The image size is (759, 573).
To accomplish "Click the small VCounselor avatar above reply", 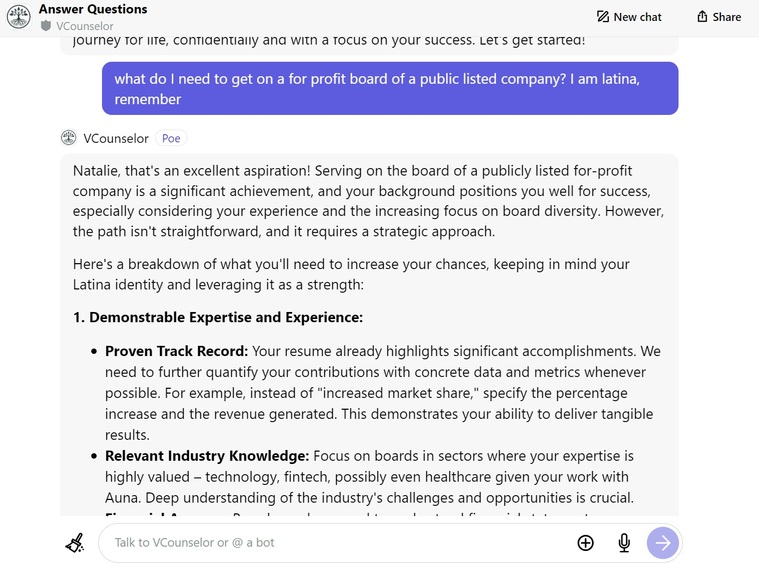I will pos(68,138).
